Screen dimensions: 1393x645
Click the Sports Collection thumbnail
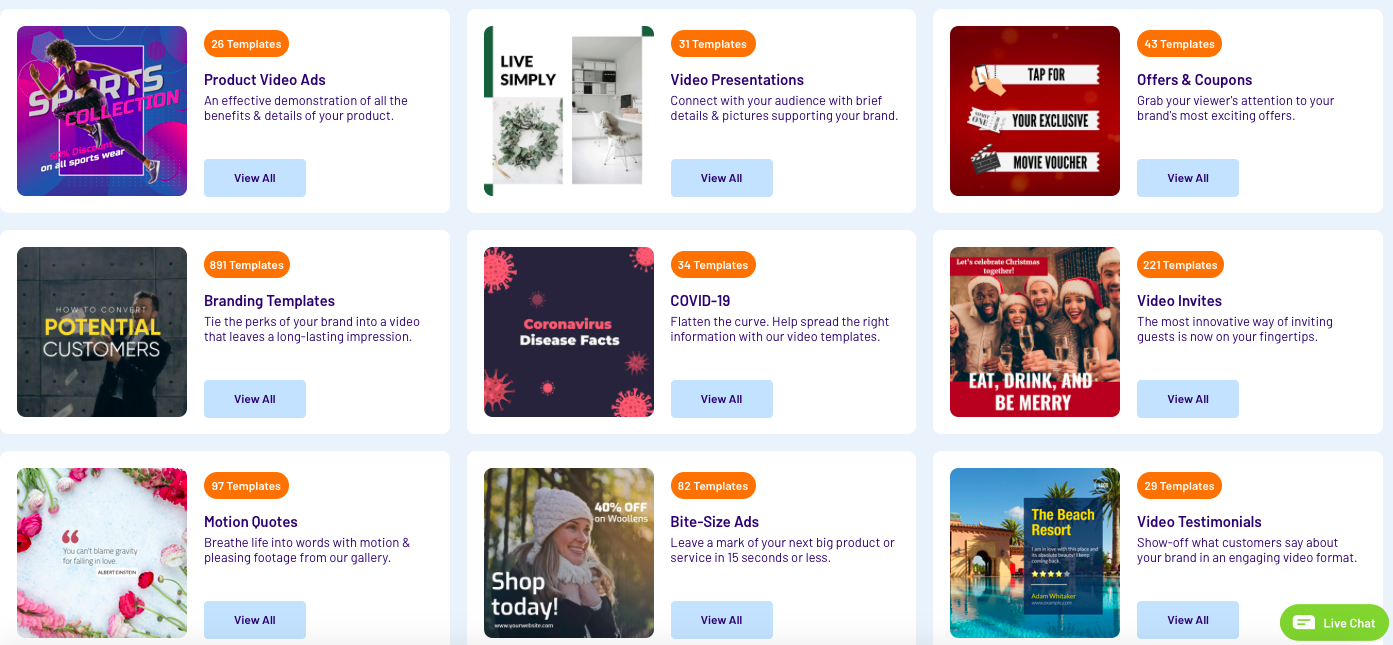point(101,110)
